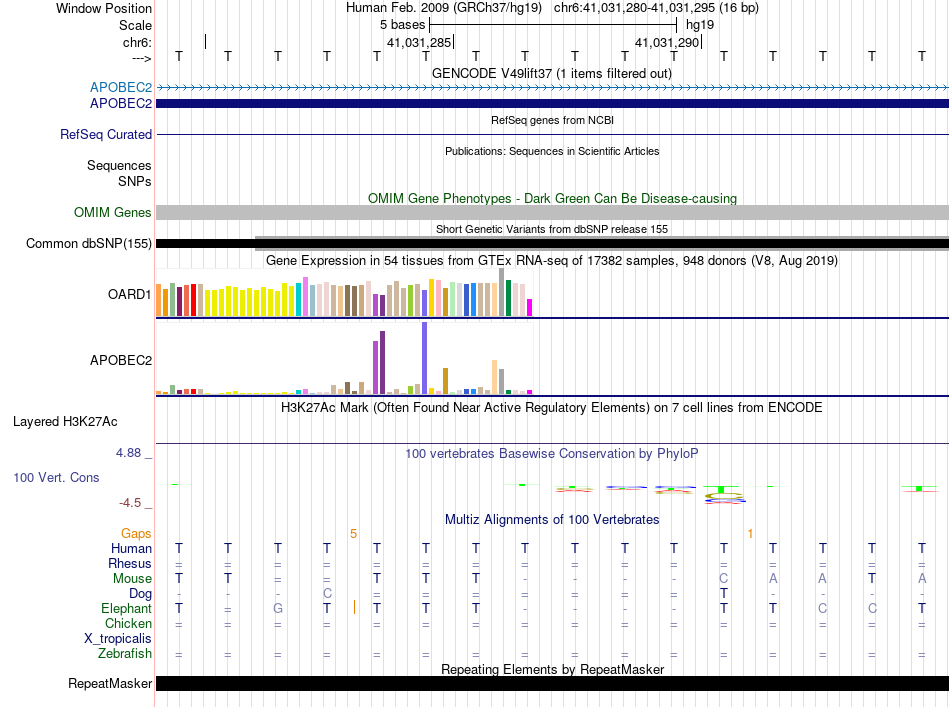Click the 'SNPs' publications track label

(135, 181)
